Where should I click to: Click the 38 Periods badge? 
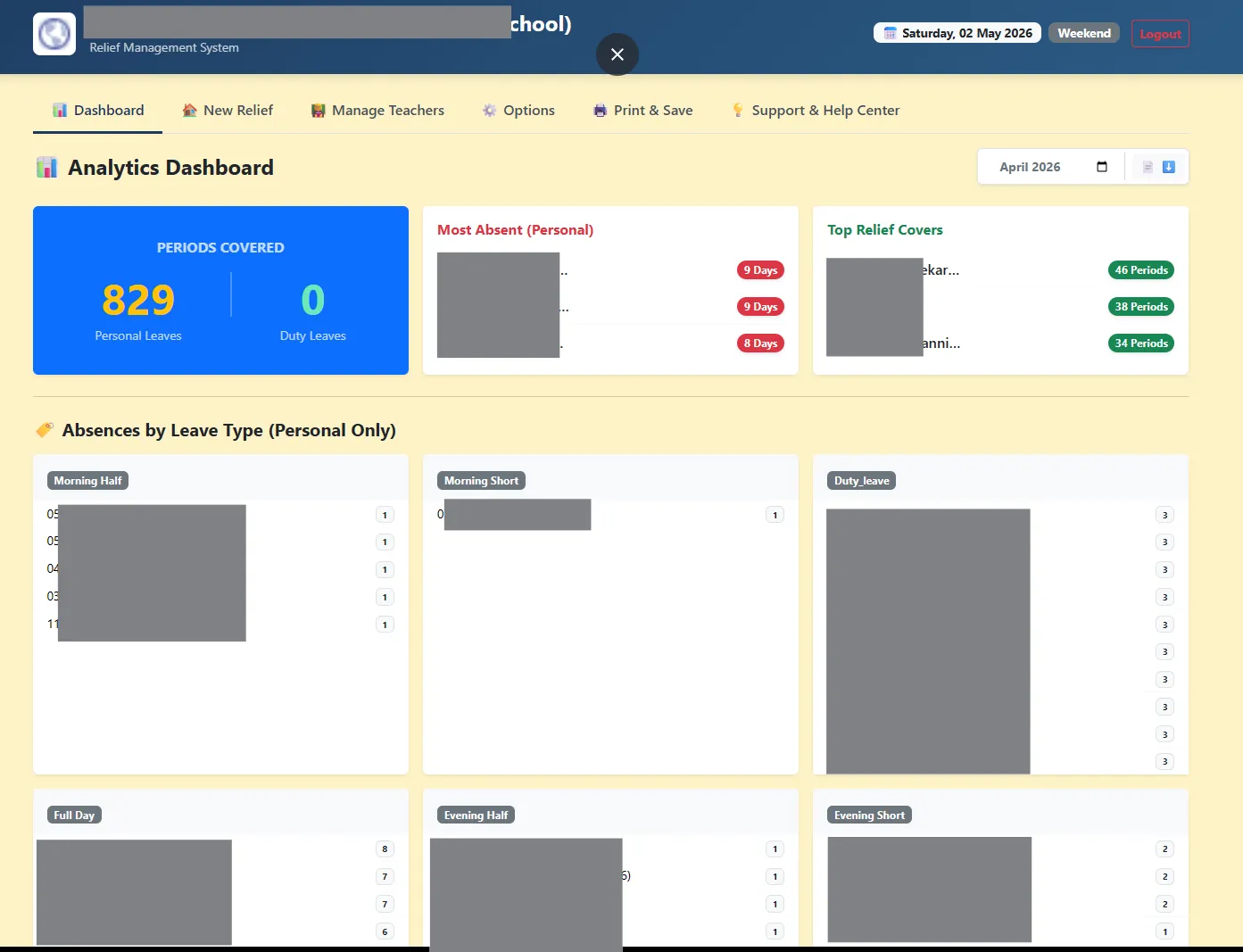pos(1141,307)
